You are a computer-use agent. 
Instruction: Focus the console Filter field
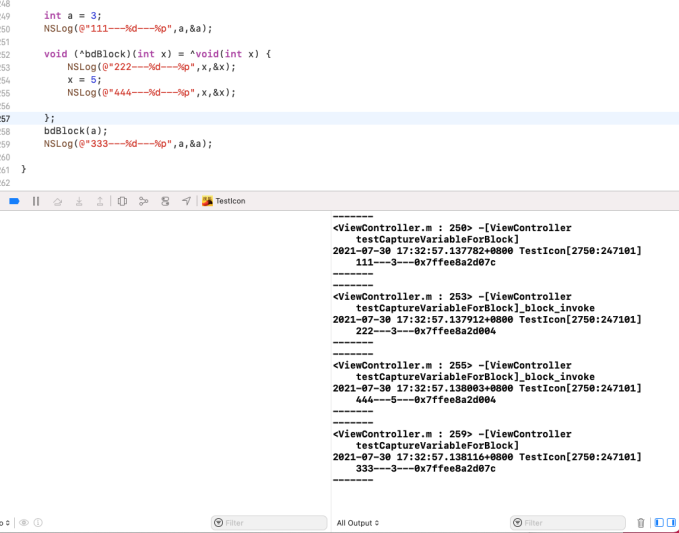[x=568, y=523]
